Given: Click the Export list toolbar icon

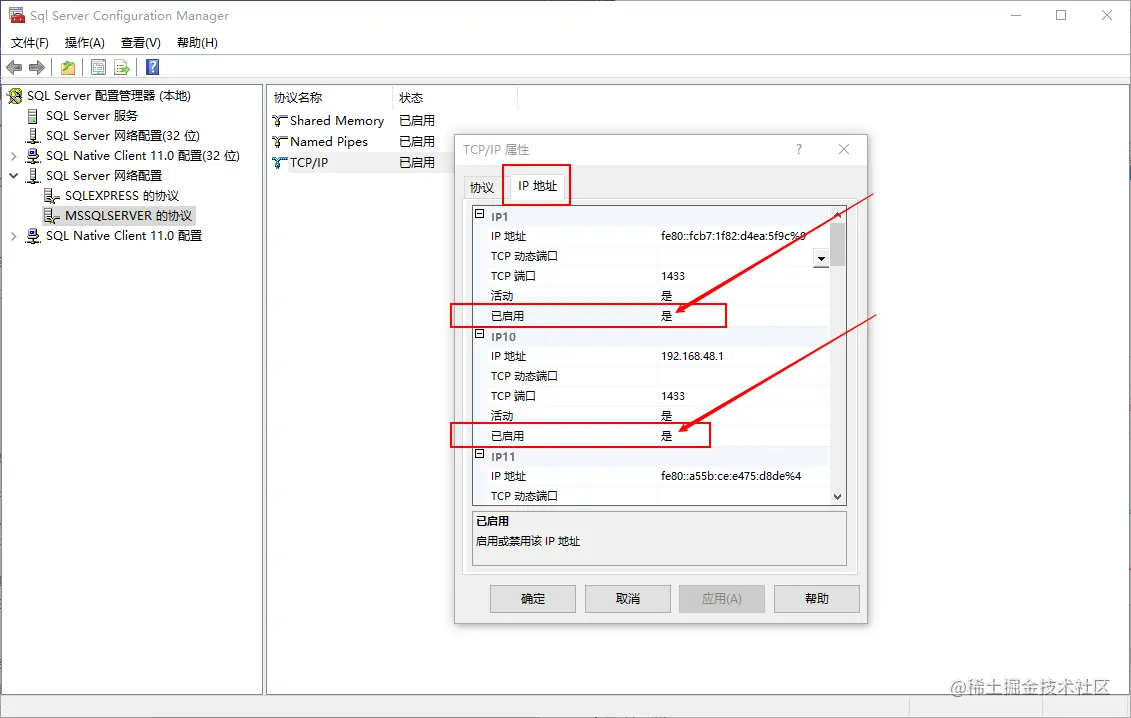Looking at the screenshot, I should pos(122,68).
